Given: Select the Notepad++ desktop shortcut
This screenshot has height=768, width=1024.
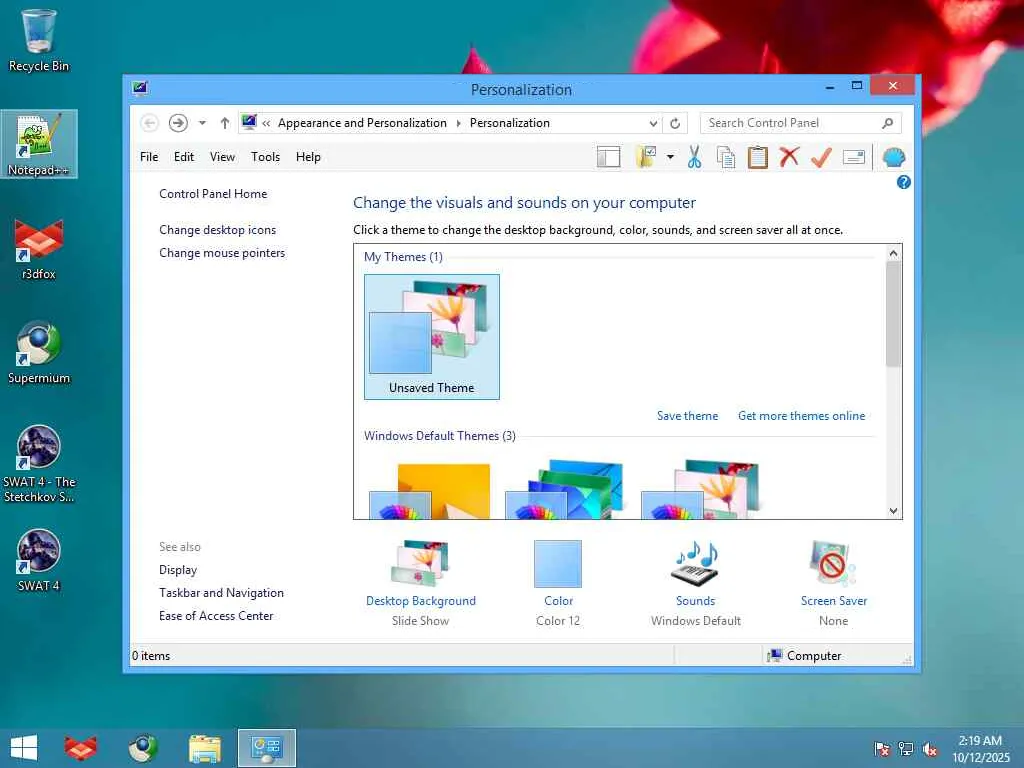Looking at the screenshot, I should [39, 144].
